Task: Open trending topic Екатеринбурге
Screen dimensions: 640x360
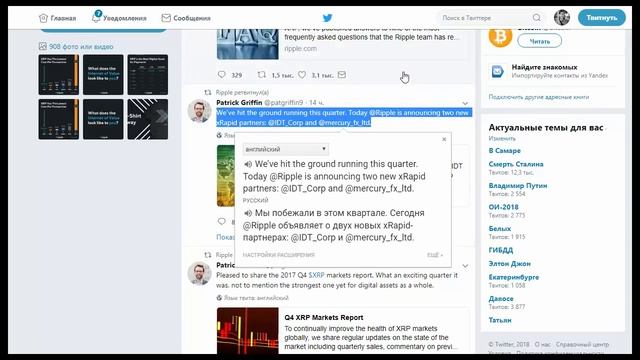Action: (x=514, y=277)
